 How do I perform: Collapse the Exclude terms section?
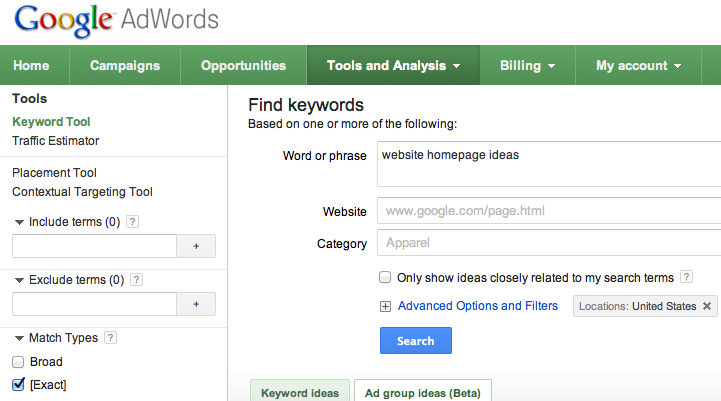19,281
